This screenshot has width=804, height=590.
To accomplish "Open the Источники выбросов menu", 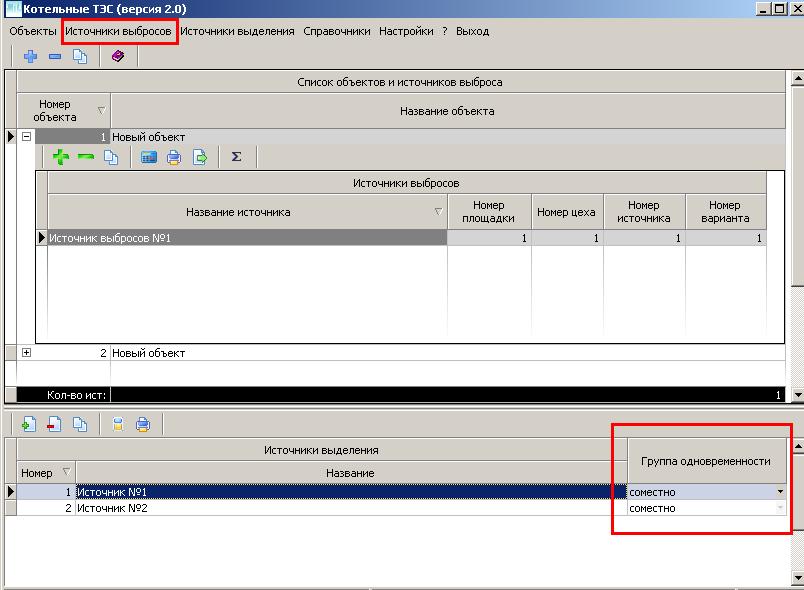I will 118,31.
